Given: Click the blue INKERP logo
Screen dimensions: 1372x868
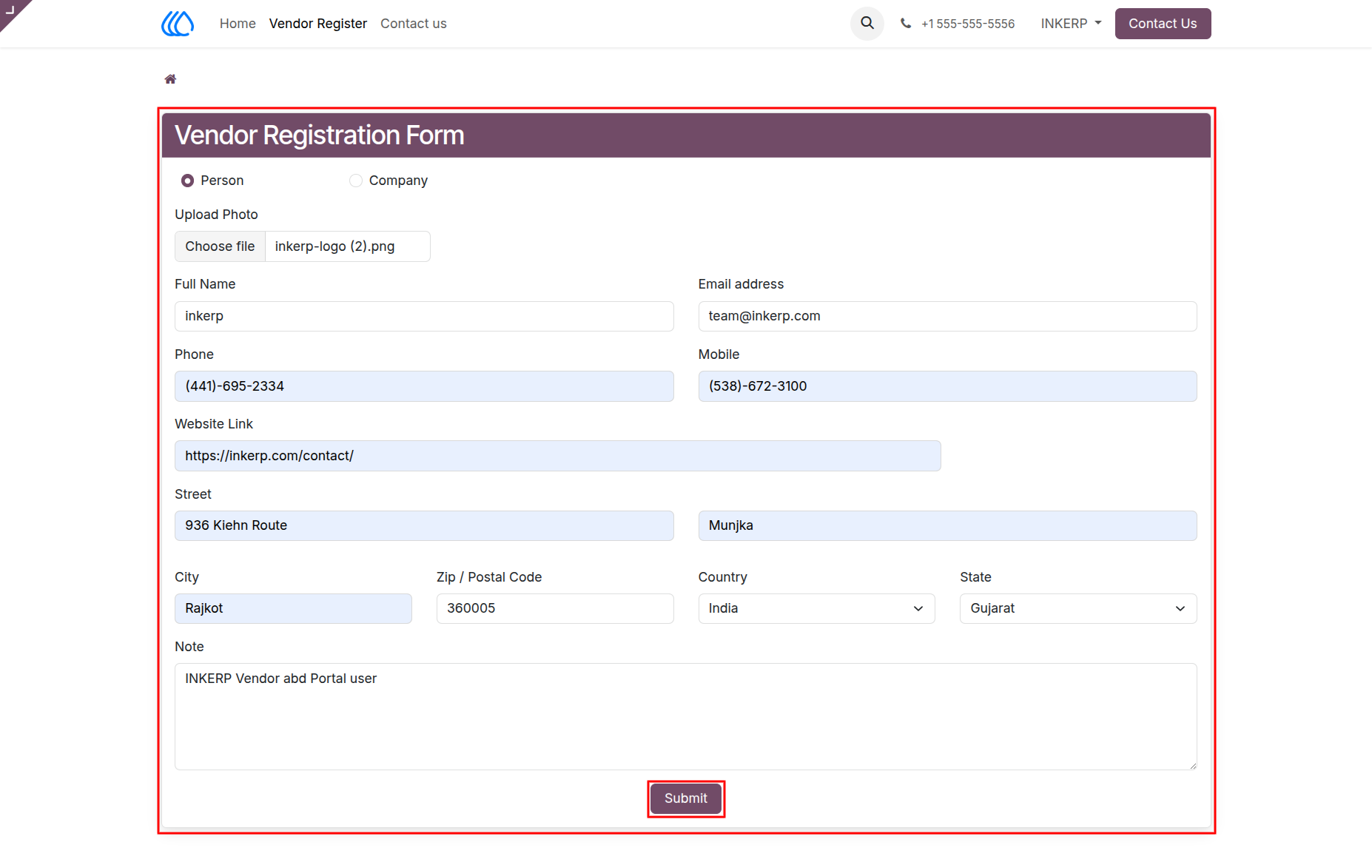Looking at the screenshot, I should (178, 24).
